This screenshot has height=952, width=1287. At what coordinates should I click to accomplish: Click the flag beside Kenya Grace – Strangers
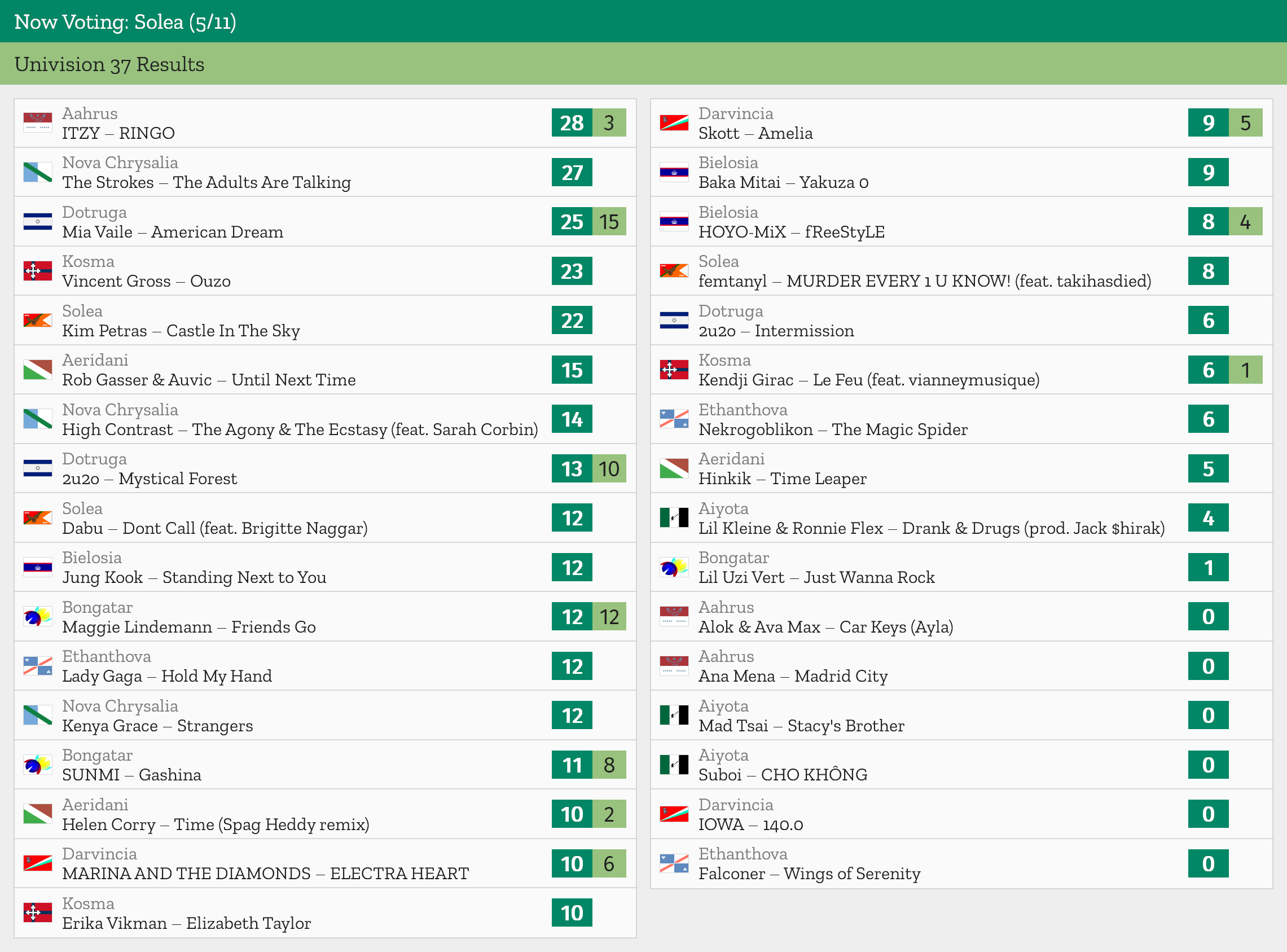tap(37, 715)
